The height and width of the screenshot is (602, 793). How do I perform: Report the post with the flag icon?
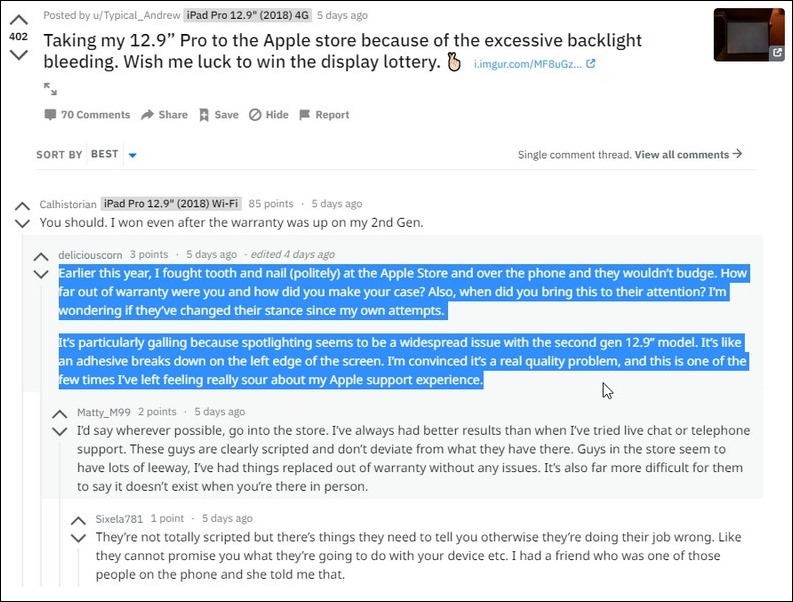(324, 115)
